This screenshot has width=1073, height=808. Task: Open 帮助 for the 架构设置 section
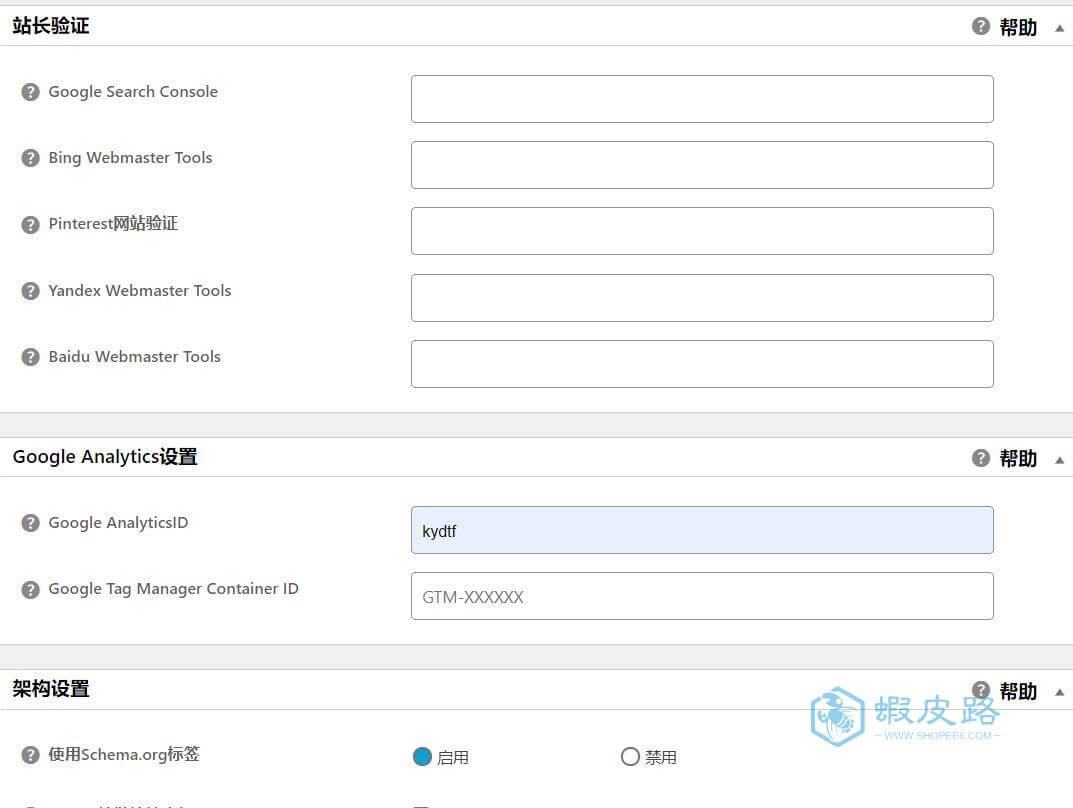(x=1018, y=691)
